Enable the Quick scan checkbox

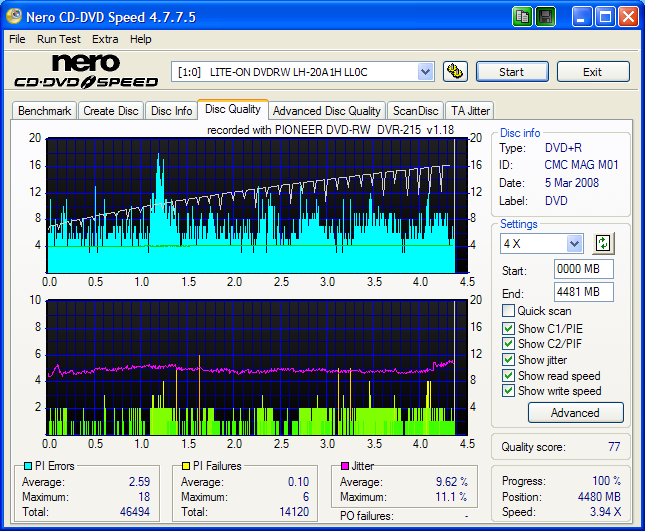[x=509, y=311]
